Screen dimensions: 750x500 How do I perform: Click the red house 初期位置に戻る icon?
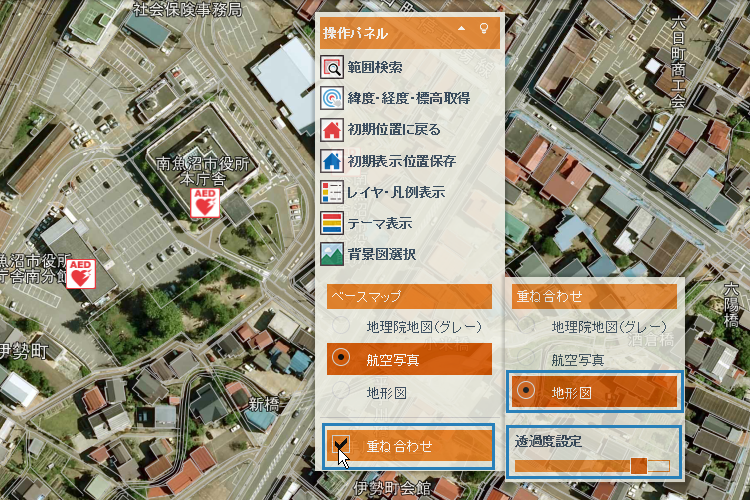click(331, 130)
